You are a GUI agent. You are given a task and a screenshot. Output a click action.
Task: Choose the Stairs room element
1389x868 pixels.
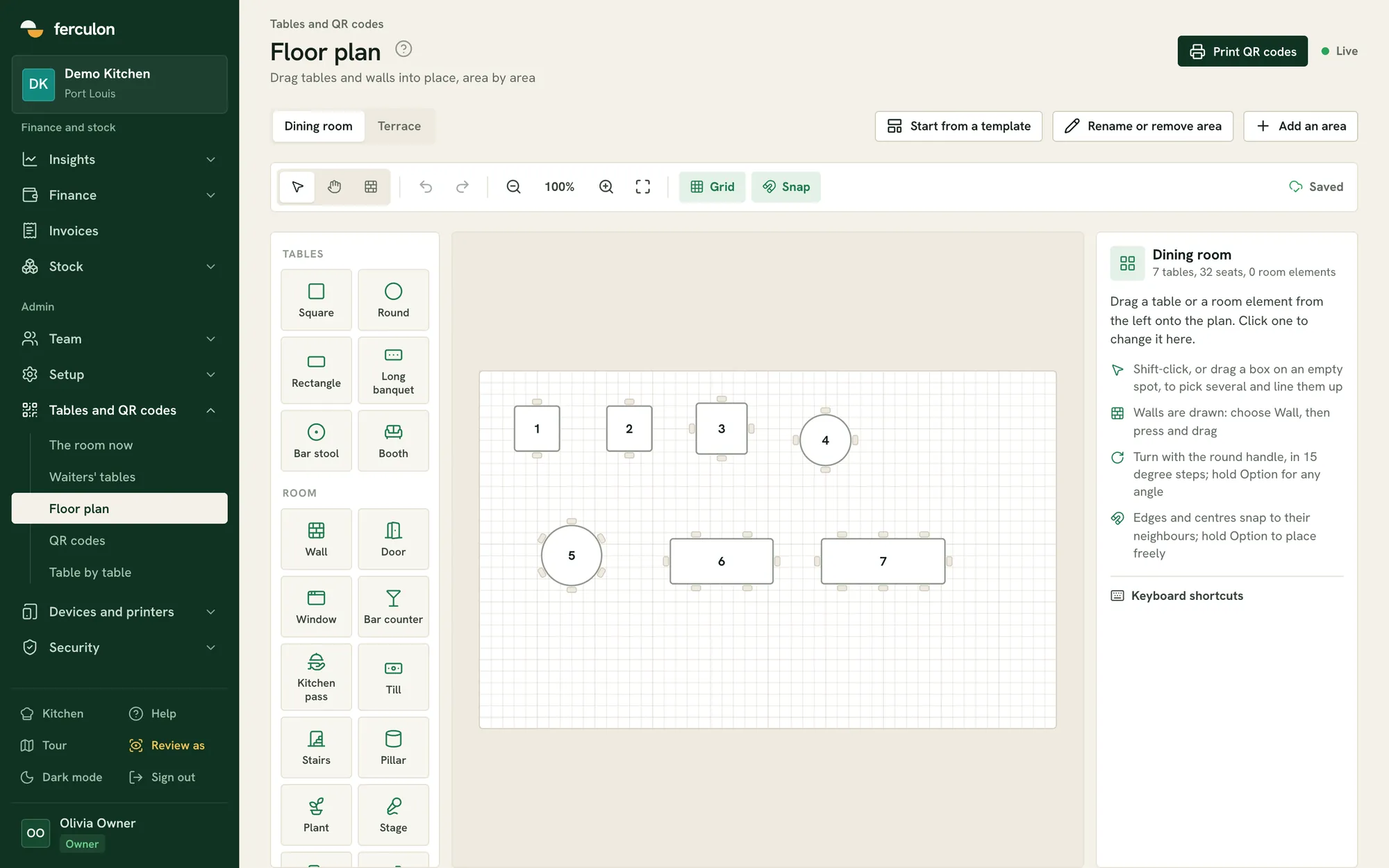coord(316,748)
